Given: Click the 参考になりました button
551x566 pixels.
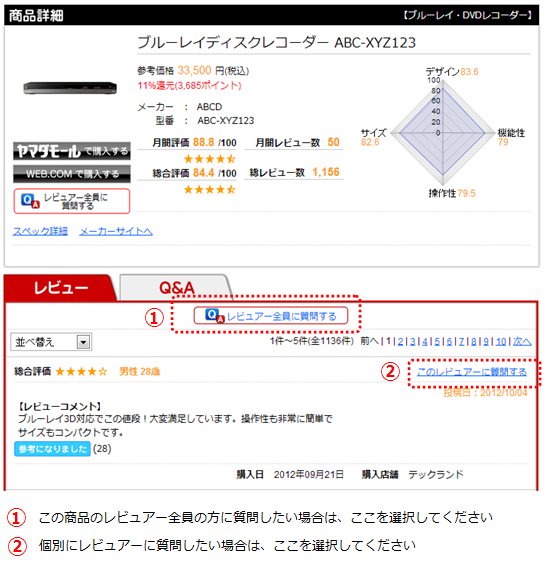Looking at the screenshot, I should [x=52, y=449].
